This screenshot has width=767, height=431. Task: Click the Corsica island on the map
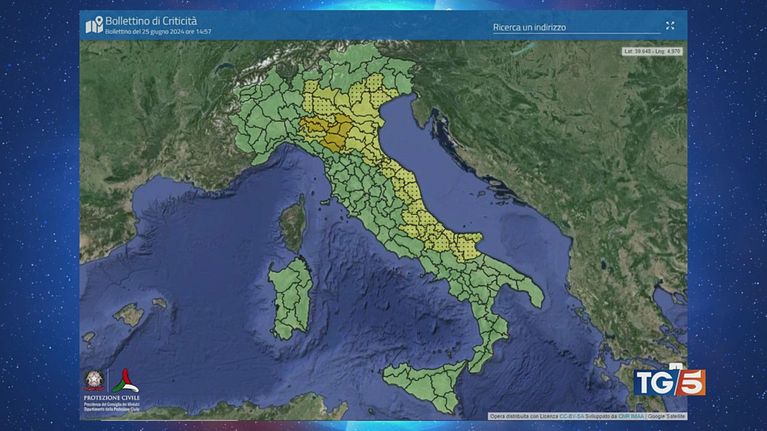click(x=292, y=223)
